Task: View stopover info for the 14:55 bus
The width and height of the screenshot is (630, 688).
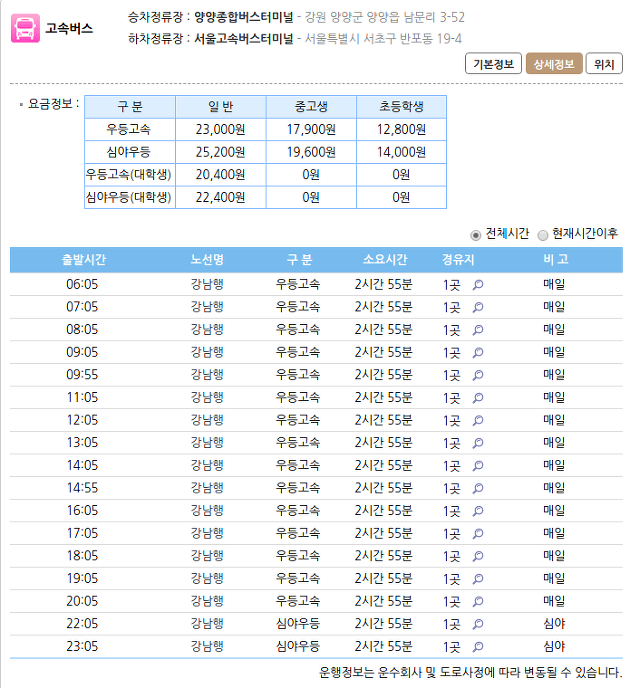Action: [478, 488]
